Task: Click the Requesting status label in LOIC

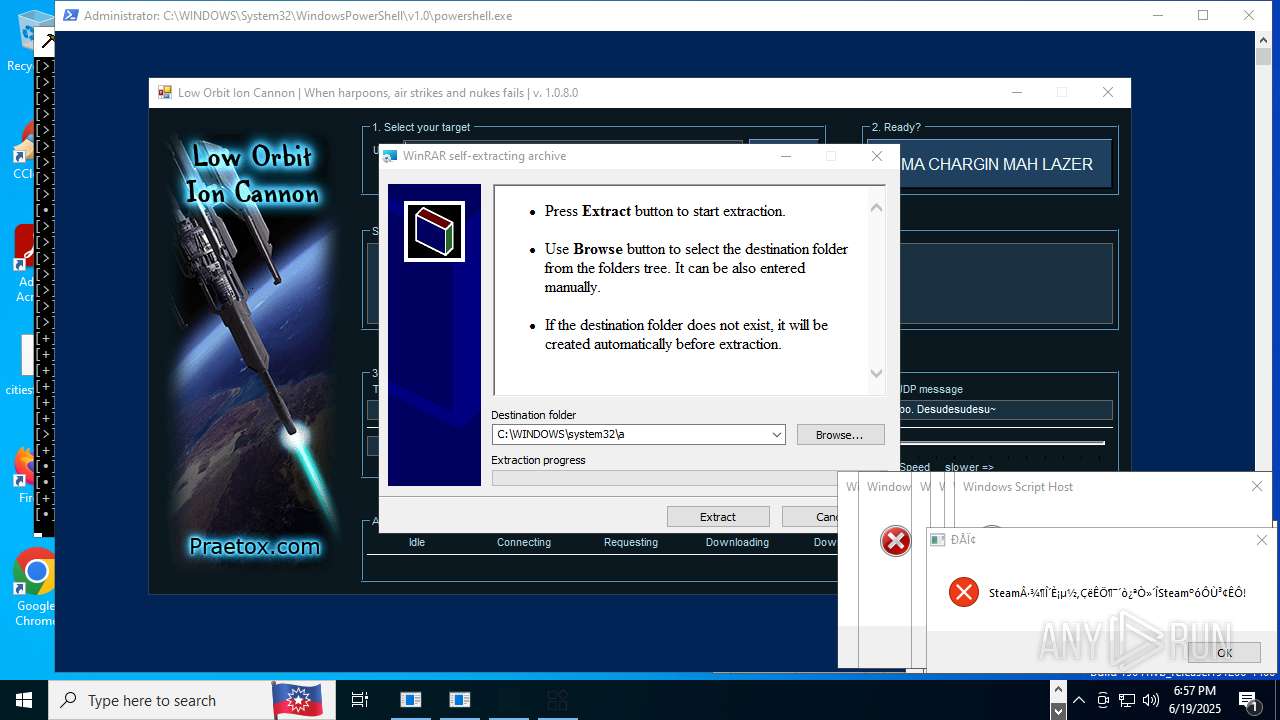Action: (x=631, y=542)
